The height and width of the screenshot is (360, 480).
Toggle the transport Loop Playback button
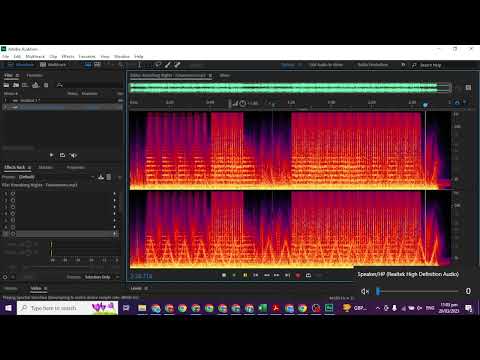[309, 275]
